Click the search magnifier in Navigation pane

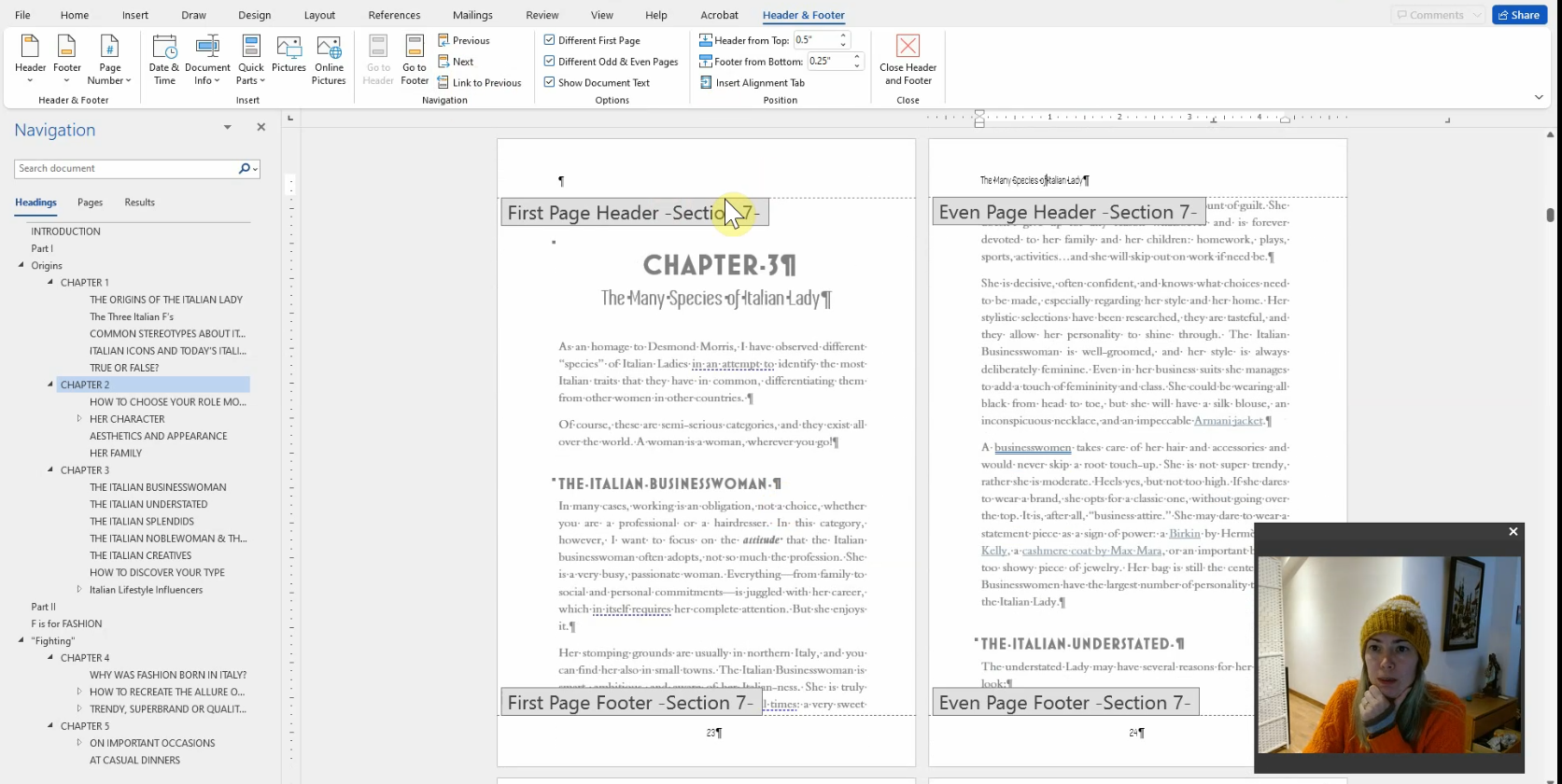244,168
